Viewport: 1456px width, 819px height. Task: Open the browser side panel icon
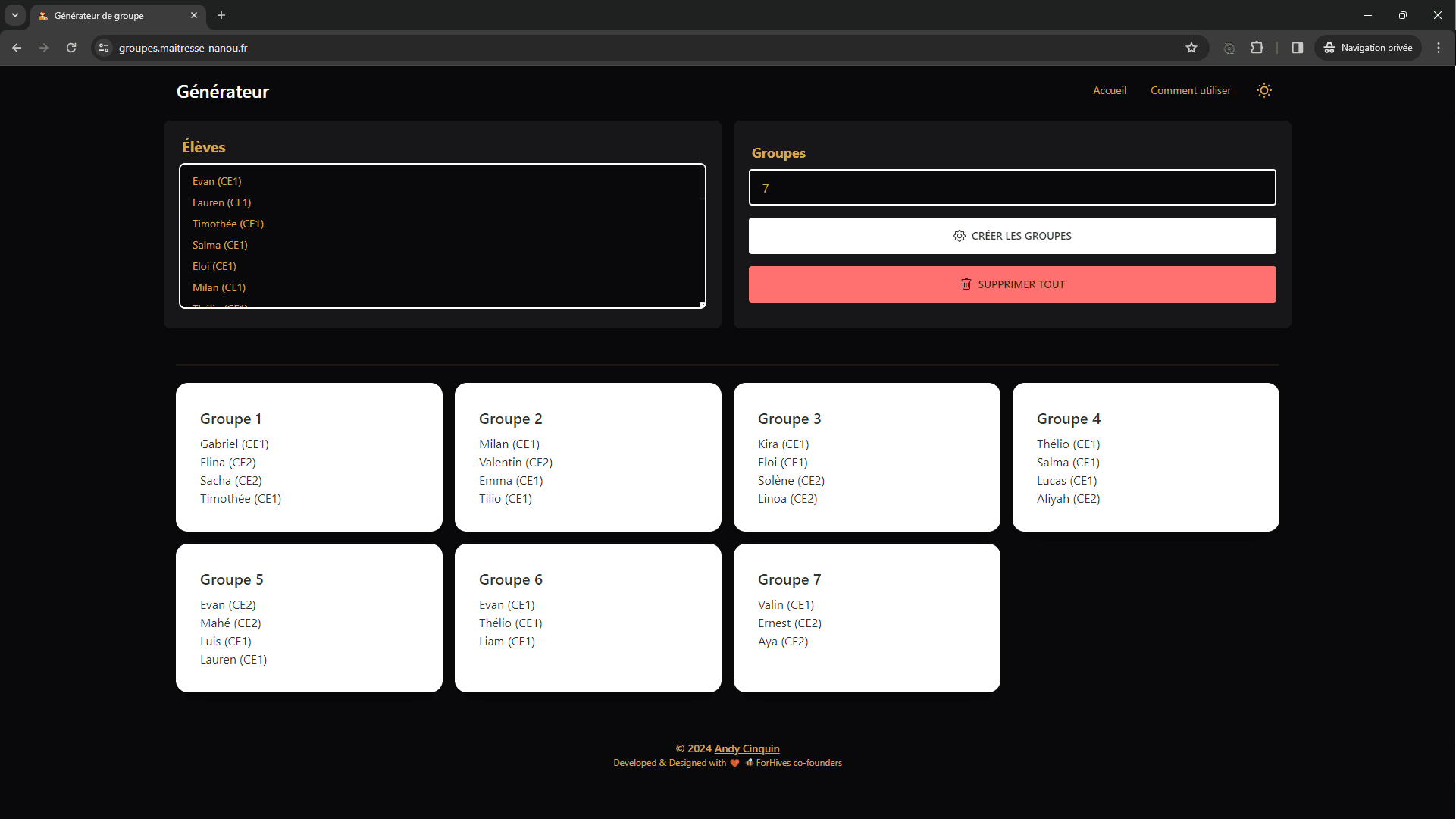1297,48
